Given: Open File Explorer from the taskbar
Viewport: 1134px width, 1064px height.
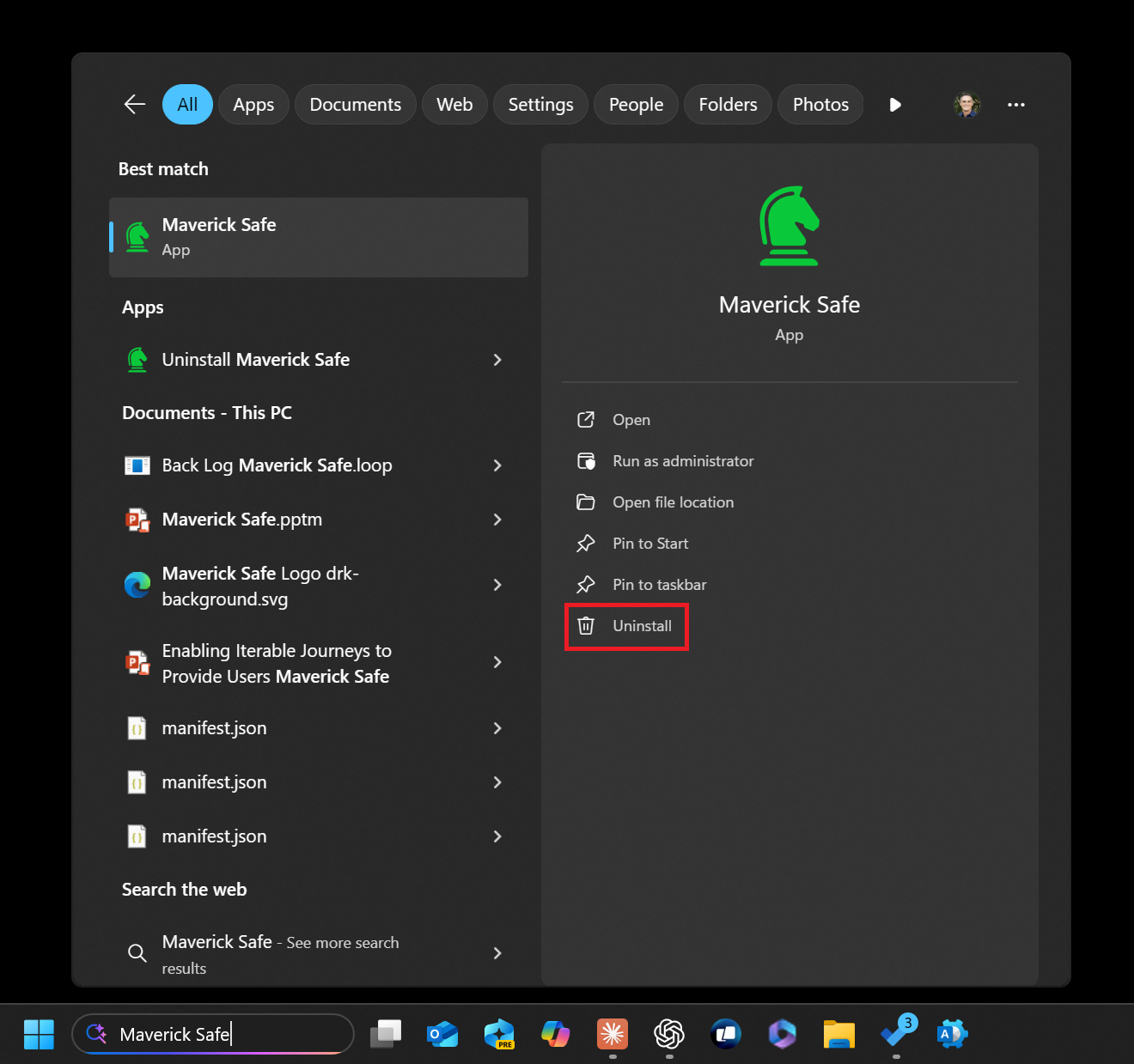Looking at the screenshot, I should pyautogui.click(x=839, y=1034).
